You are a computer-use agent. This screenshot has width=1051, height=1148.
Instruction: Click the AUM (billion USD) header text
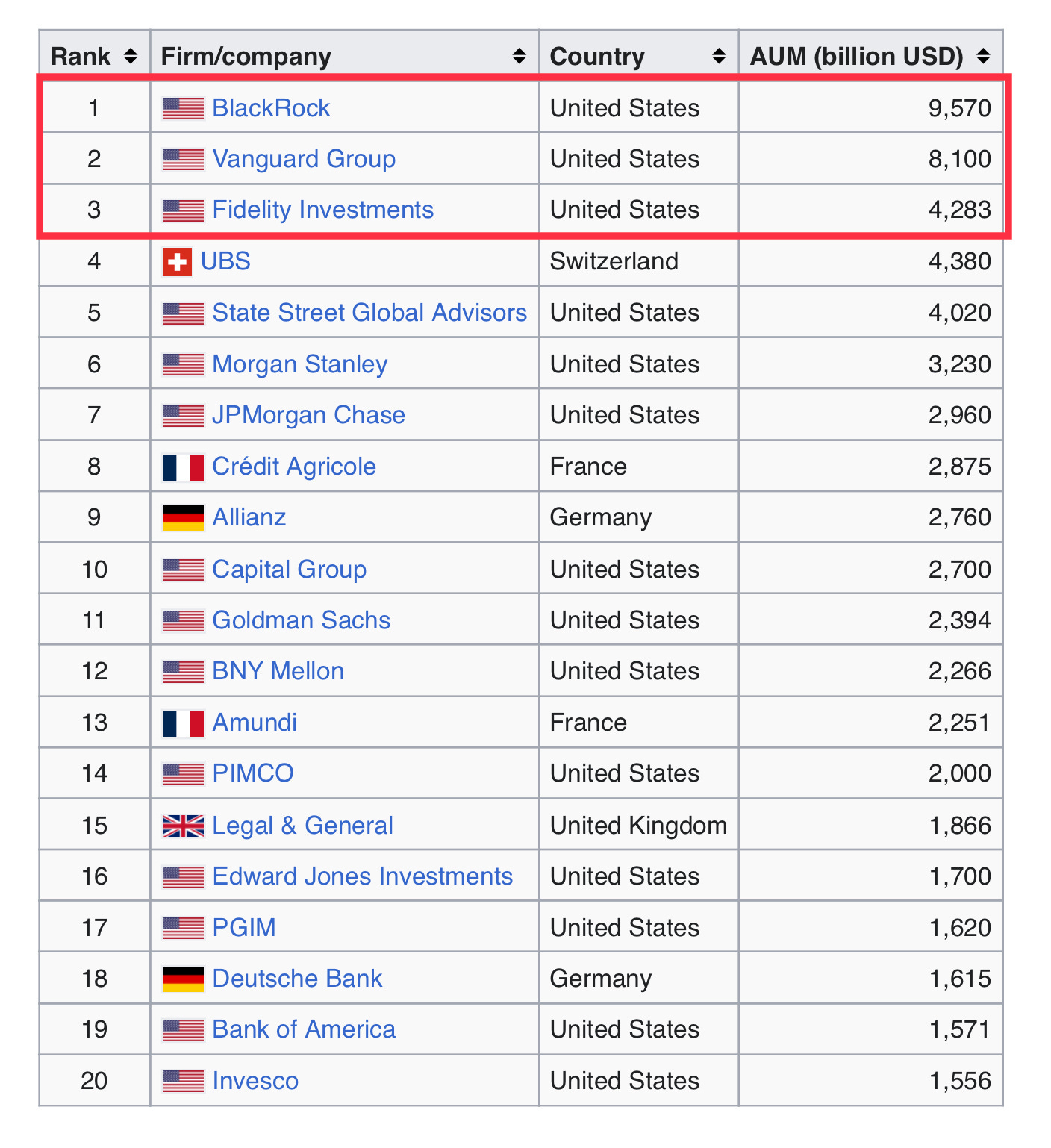857,57
